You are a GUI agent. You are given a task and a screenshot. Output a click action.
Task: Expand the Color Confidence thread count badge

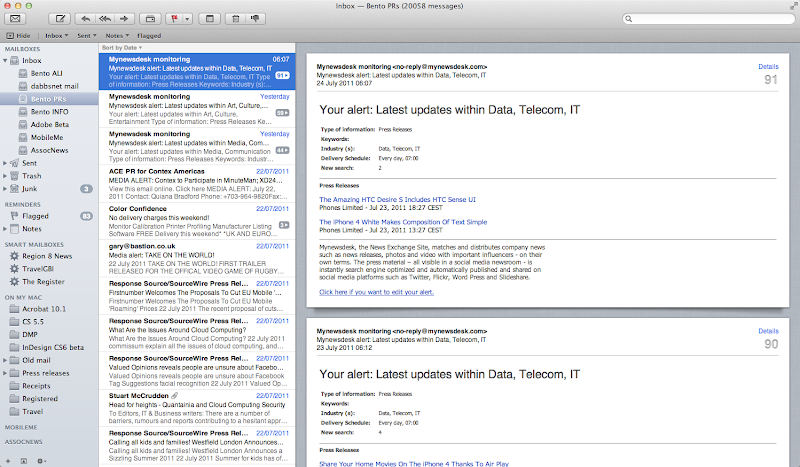click(284, 225)
